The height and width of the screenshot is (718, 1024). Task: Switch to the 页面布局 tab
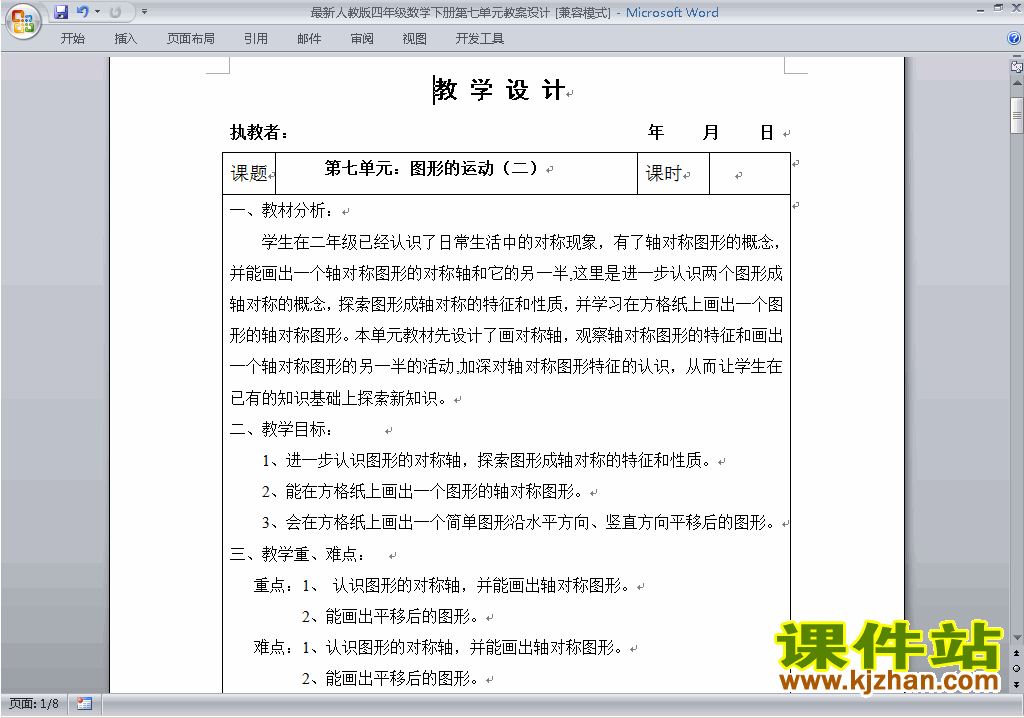coord(190,39)
